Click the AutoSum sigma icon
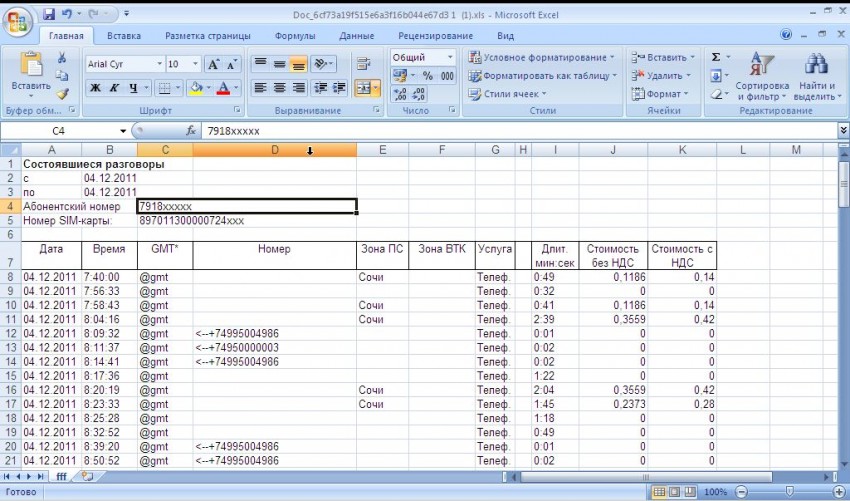 point(716,57)
